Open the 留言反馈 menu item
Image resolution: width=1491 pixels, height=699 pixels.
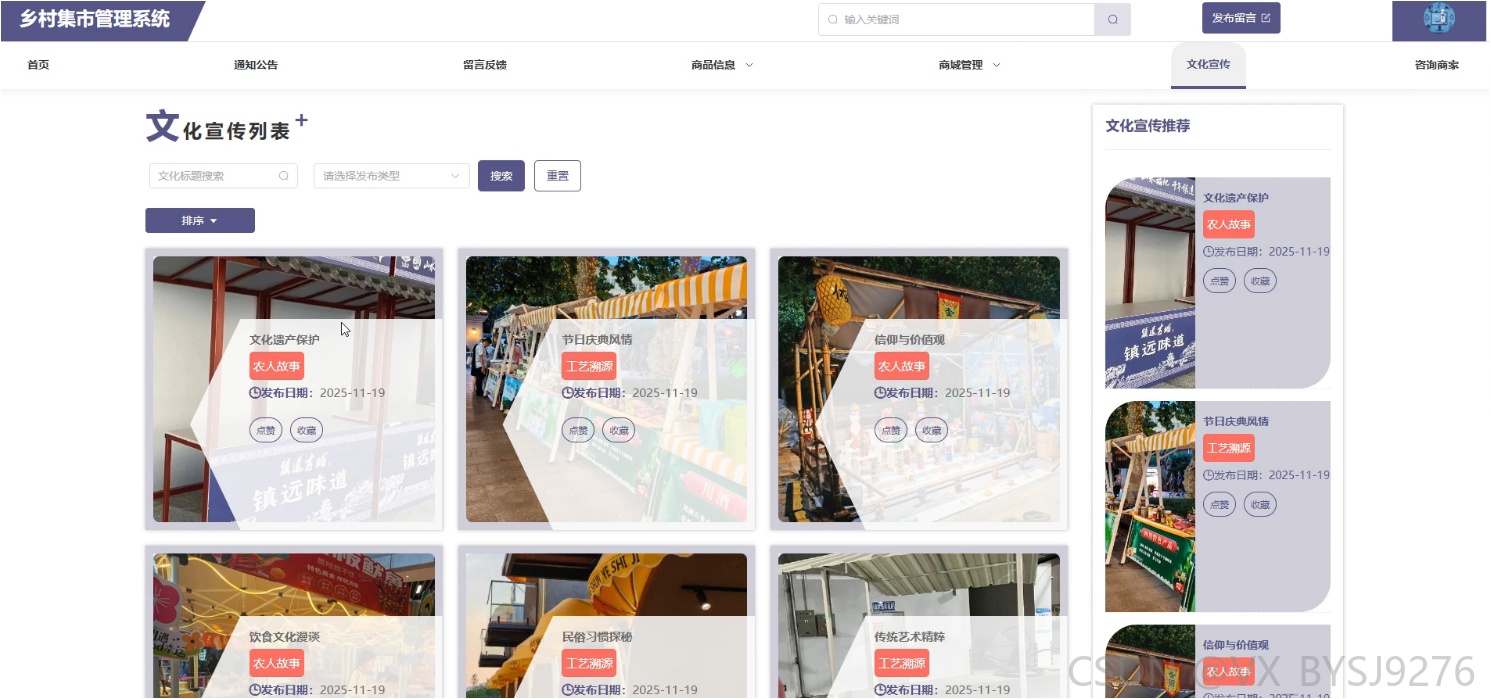[485, 65]
